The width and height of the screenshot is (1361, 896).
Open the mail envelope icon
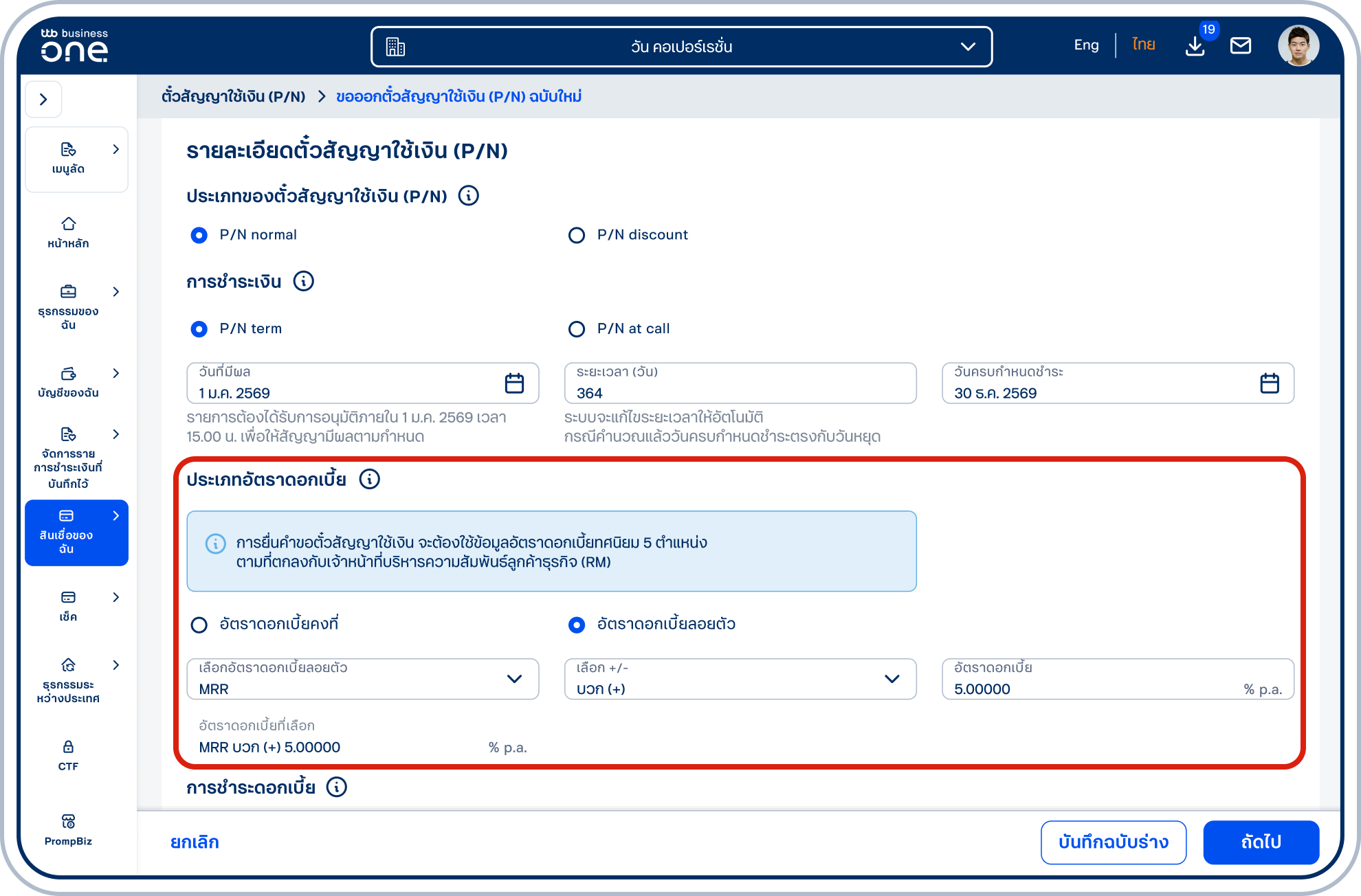[x=1241, y=46]
